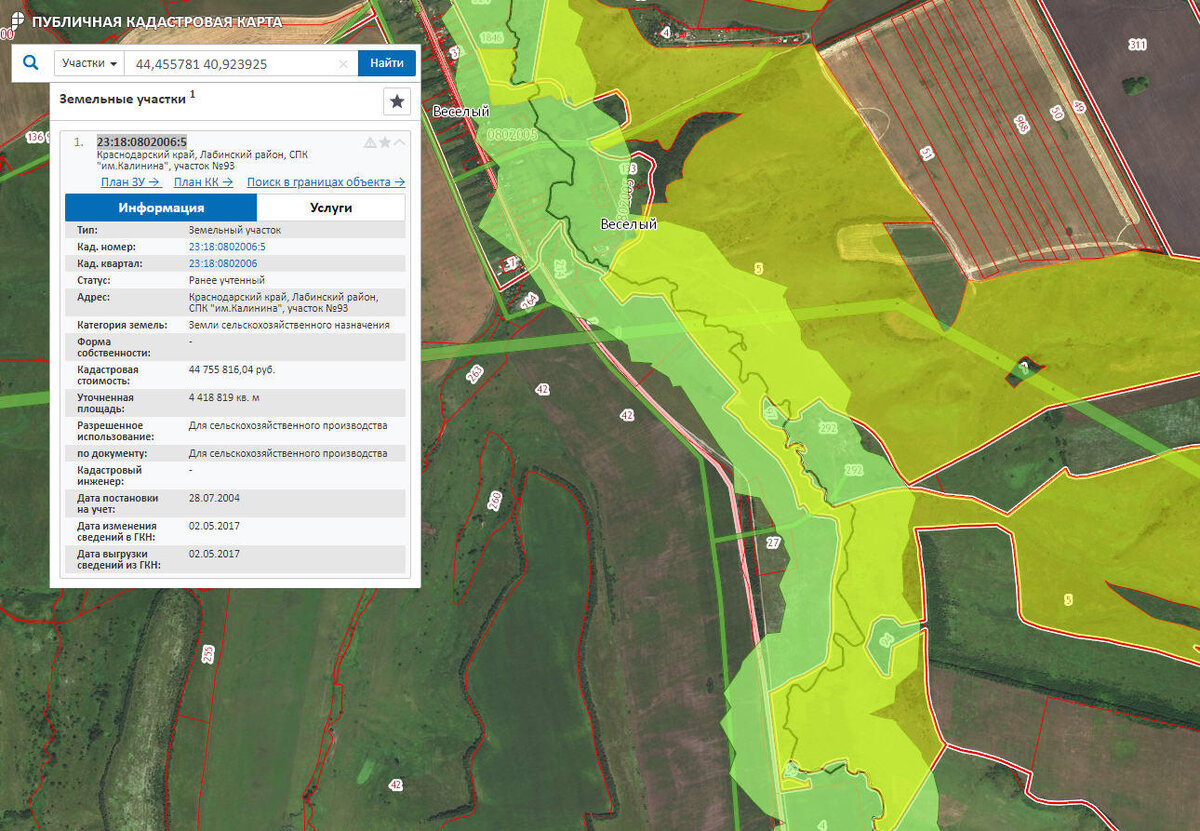Click the Земельные участки results heading
This screenshot has width=1200, height=831.
123,99
